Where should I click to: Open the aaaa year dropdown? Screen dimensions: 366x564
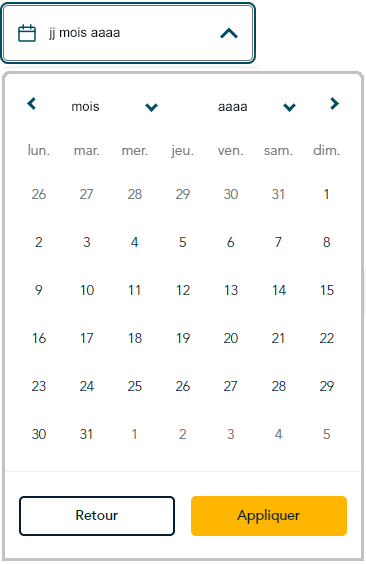pyautogui.click(x=257, y=106)
